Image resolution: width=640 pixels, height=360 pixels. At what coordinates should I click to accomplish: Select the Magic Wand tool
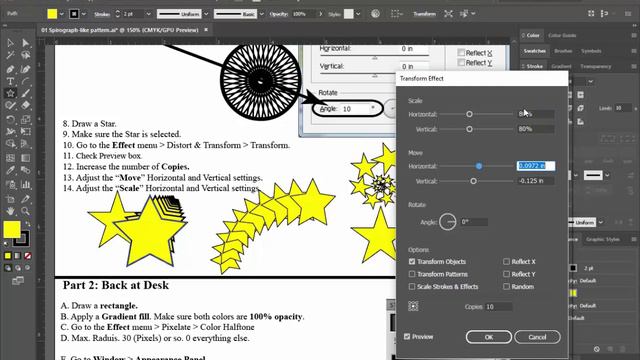pyautogui.click(x=10, y=56)
